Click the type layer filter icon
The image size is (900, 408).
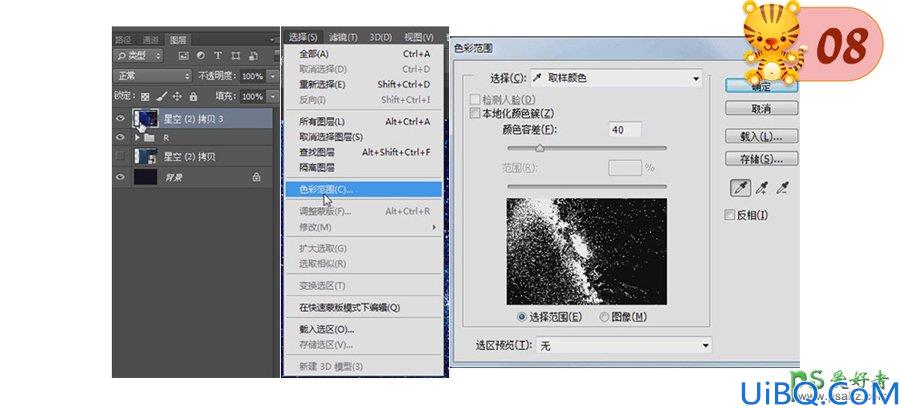(218, 56)
